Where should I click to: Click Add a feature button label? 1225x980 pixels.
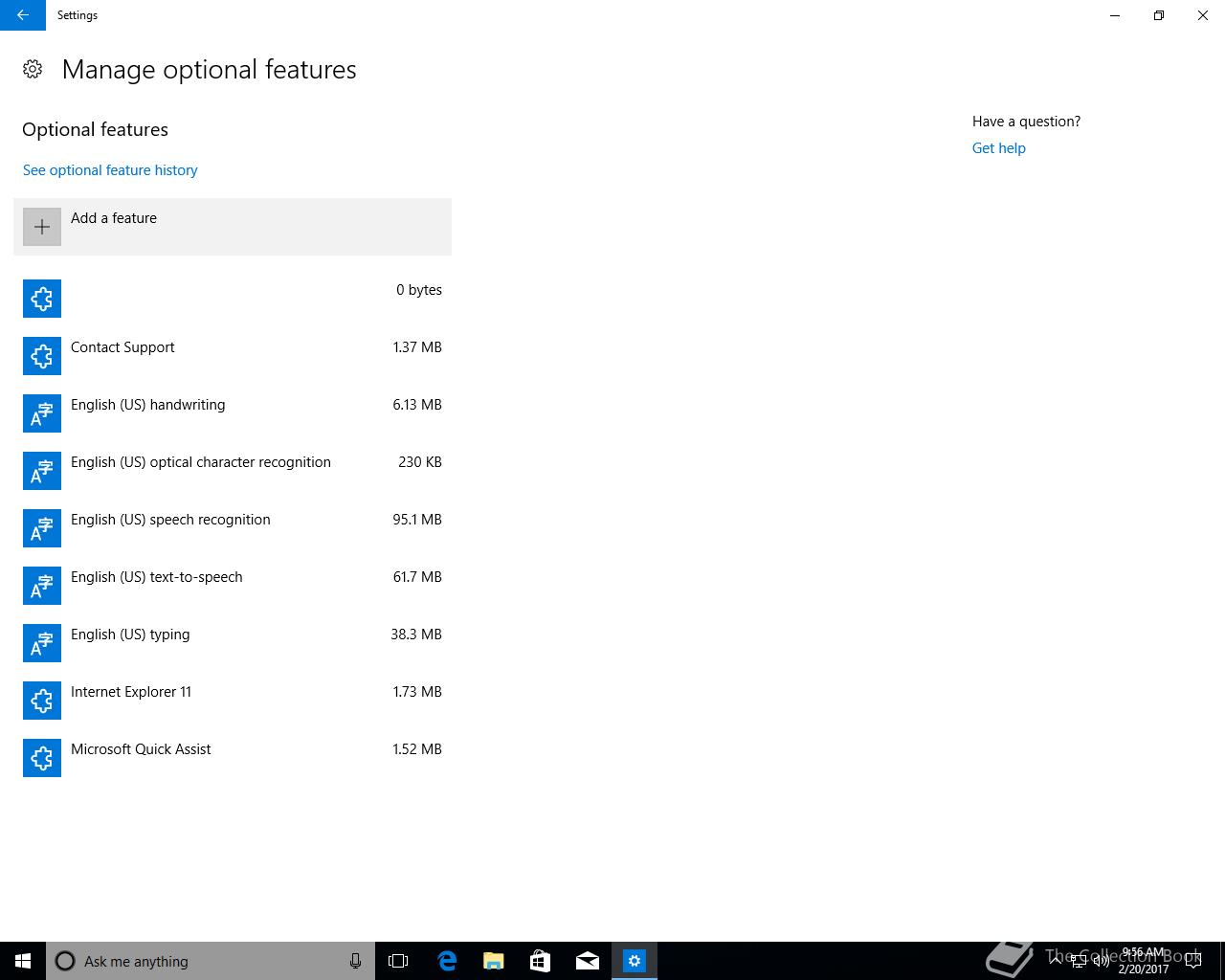(x=114, y=218)
